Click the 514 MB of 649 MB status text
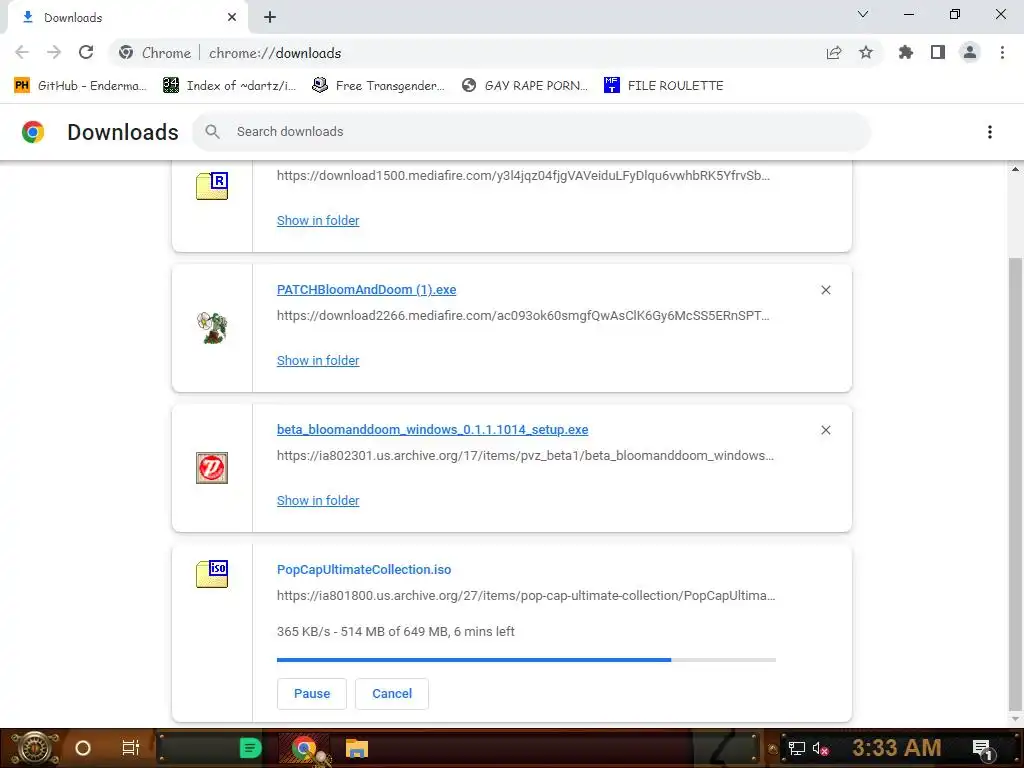Image resolution: width=1024 pixels, height=768 pixels. 394,632
